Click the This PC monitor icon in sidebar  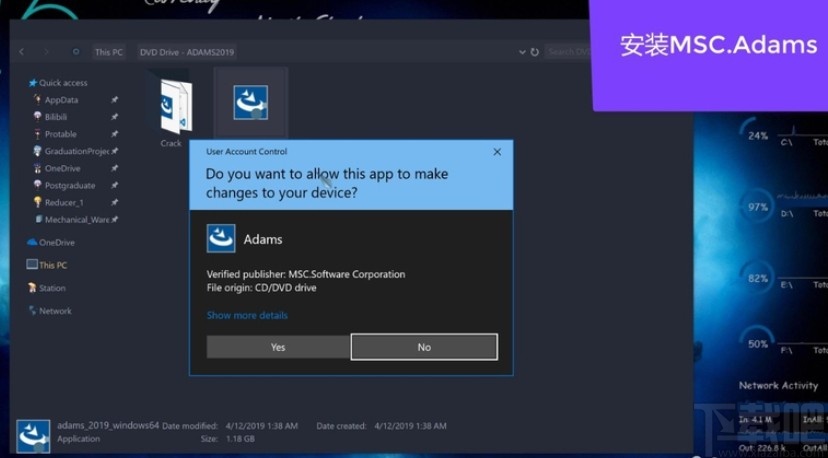(x=32, y=265)
